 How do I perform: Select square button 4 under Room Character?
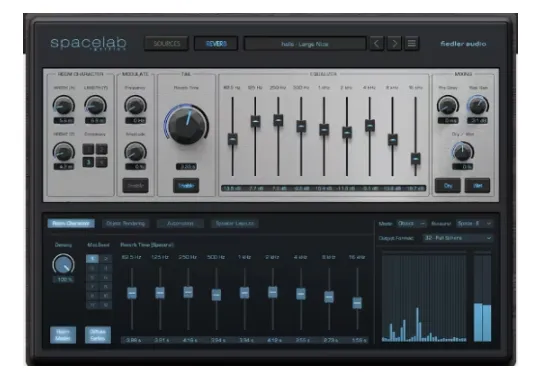click(101, 162)
